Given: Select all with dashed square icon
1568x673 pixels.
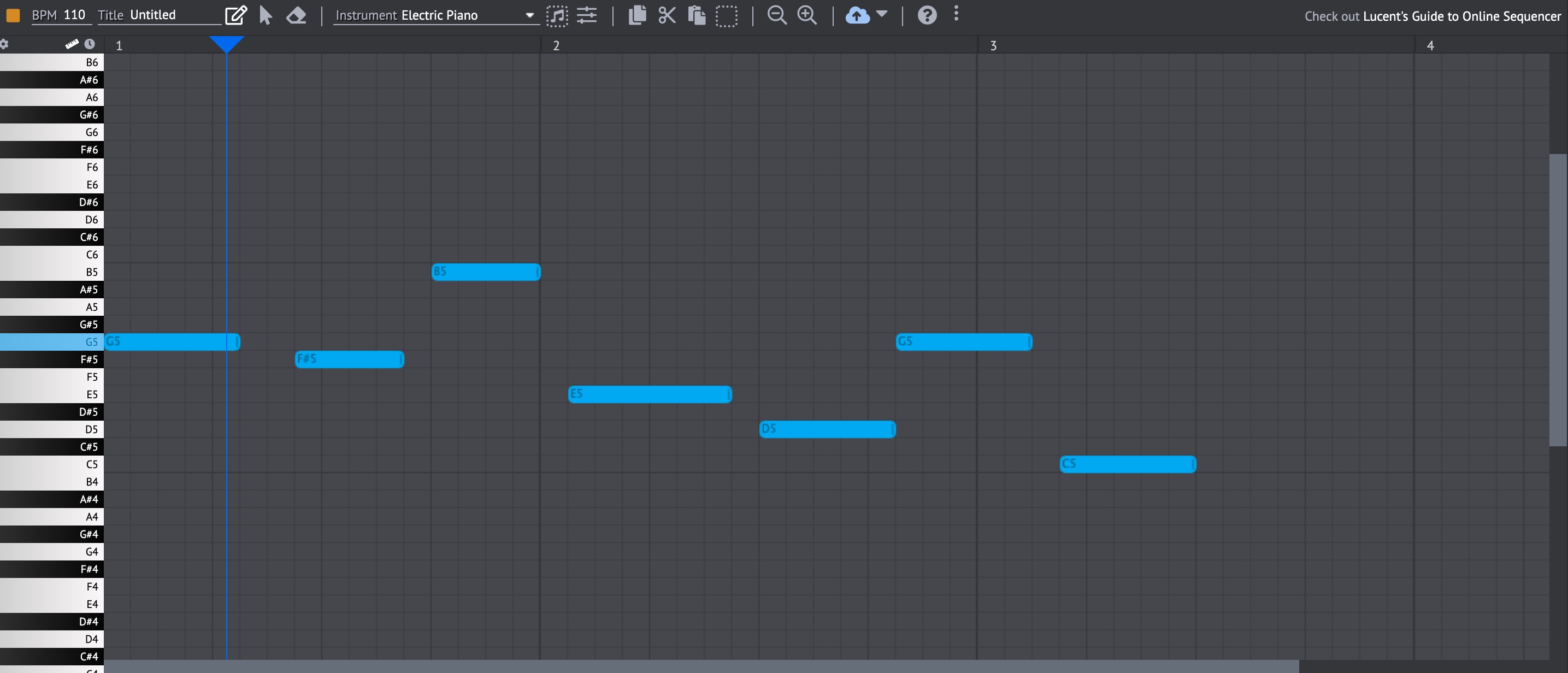Looking at the screenshot, I should (x=726, y=16).
